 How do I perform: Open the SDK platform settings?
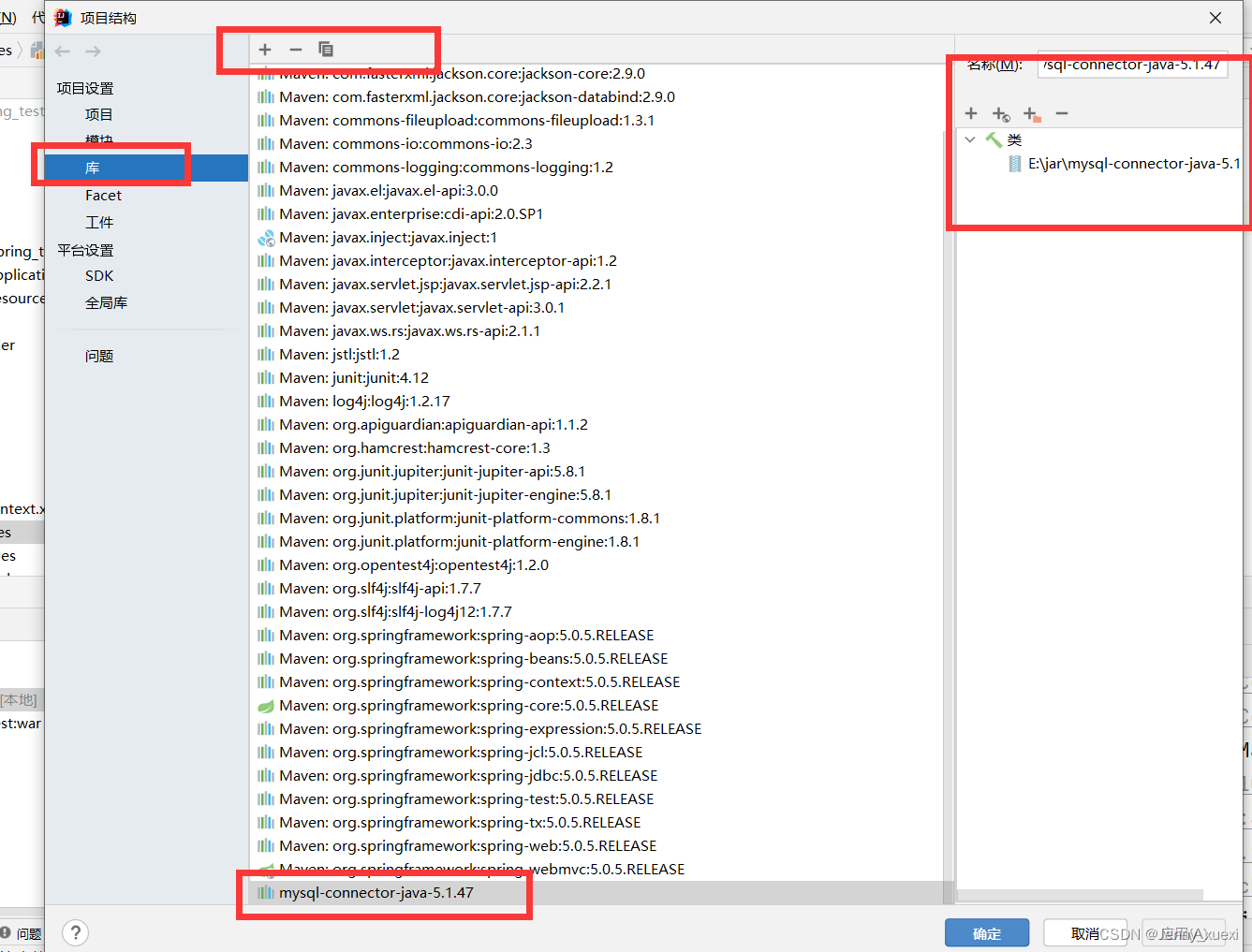click(99, 276)
